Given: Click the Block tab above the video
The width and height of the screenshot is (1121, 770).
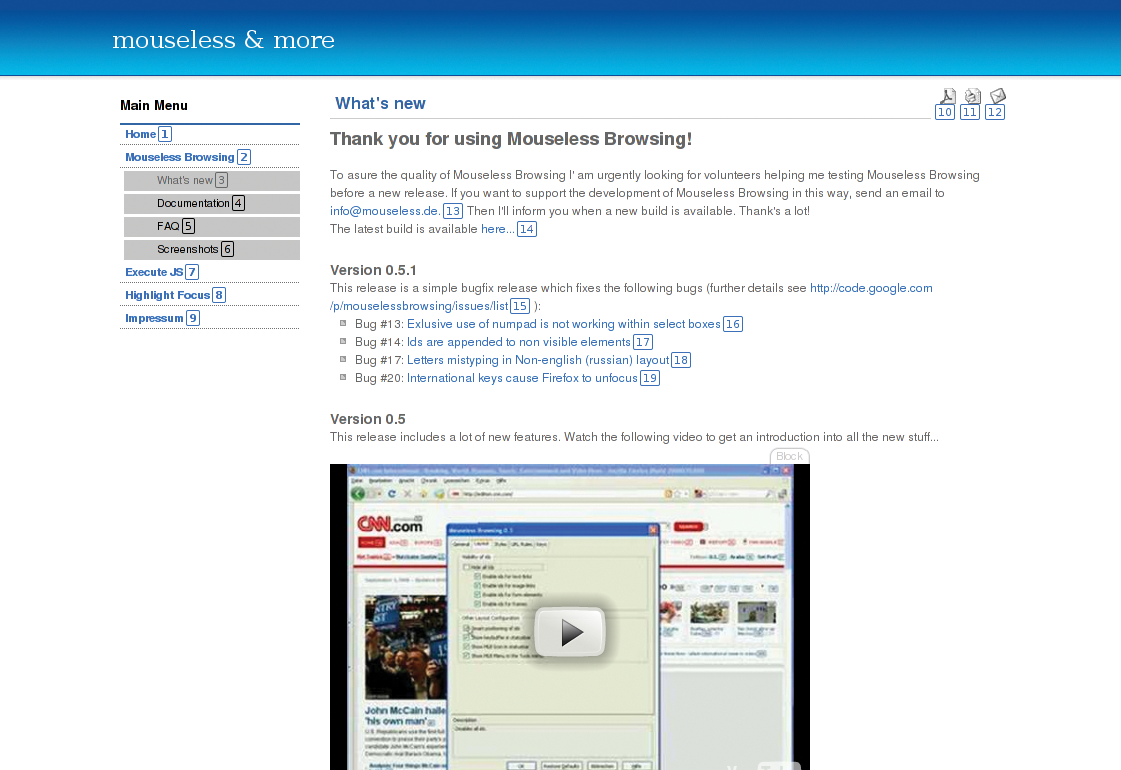Looking at the screenshot, I should [x=789, y=456].
